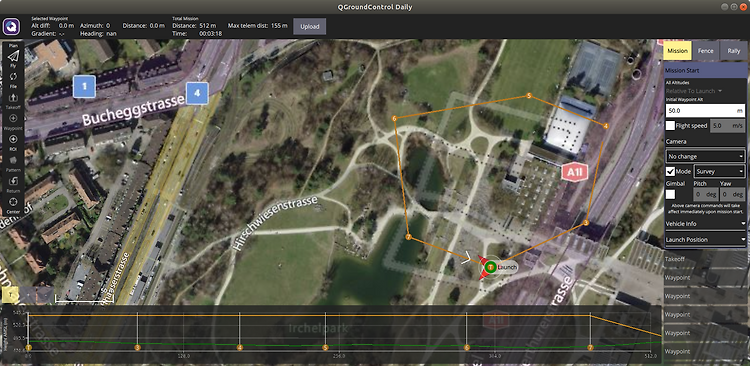
Task: Open the Fly view paper-plane icon
Action: click(13, 56)
